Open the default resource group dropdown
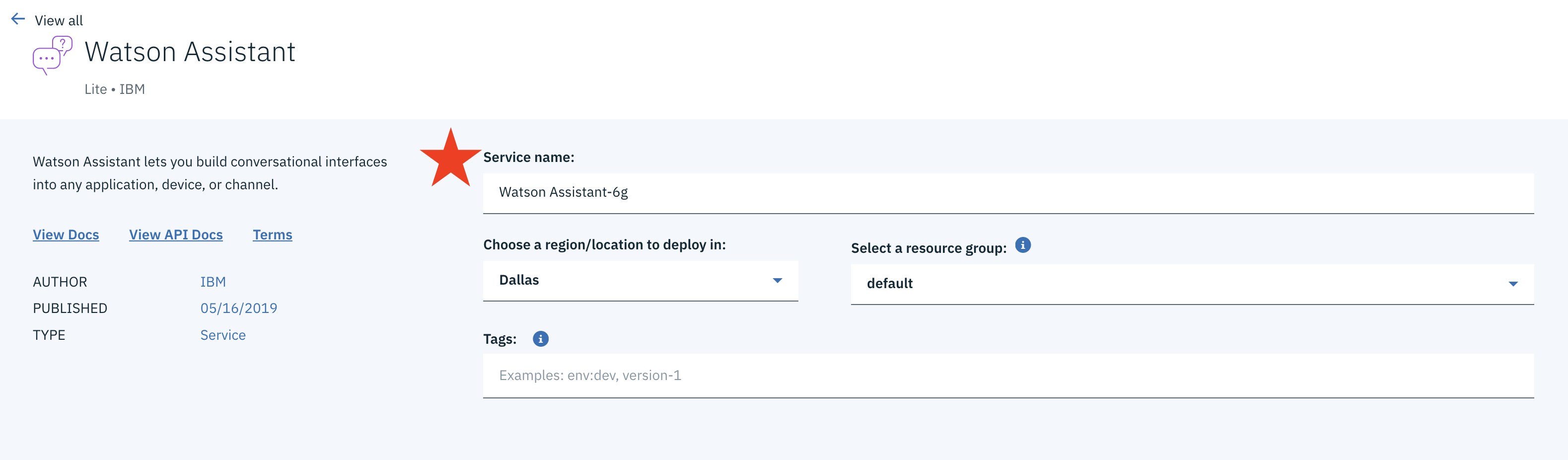The width and height of the screenshot is (1568, 460). pyautogui.click(x=1192, y=284)
